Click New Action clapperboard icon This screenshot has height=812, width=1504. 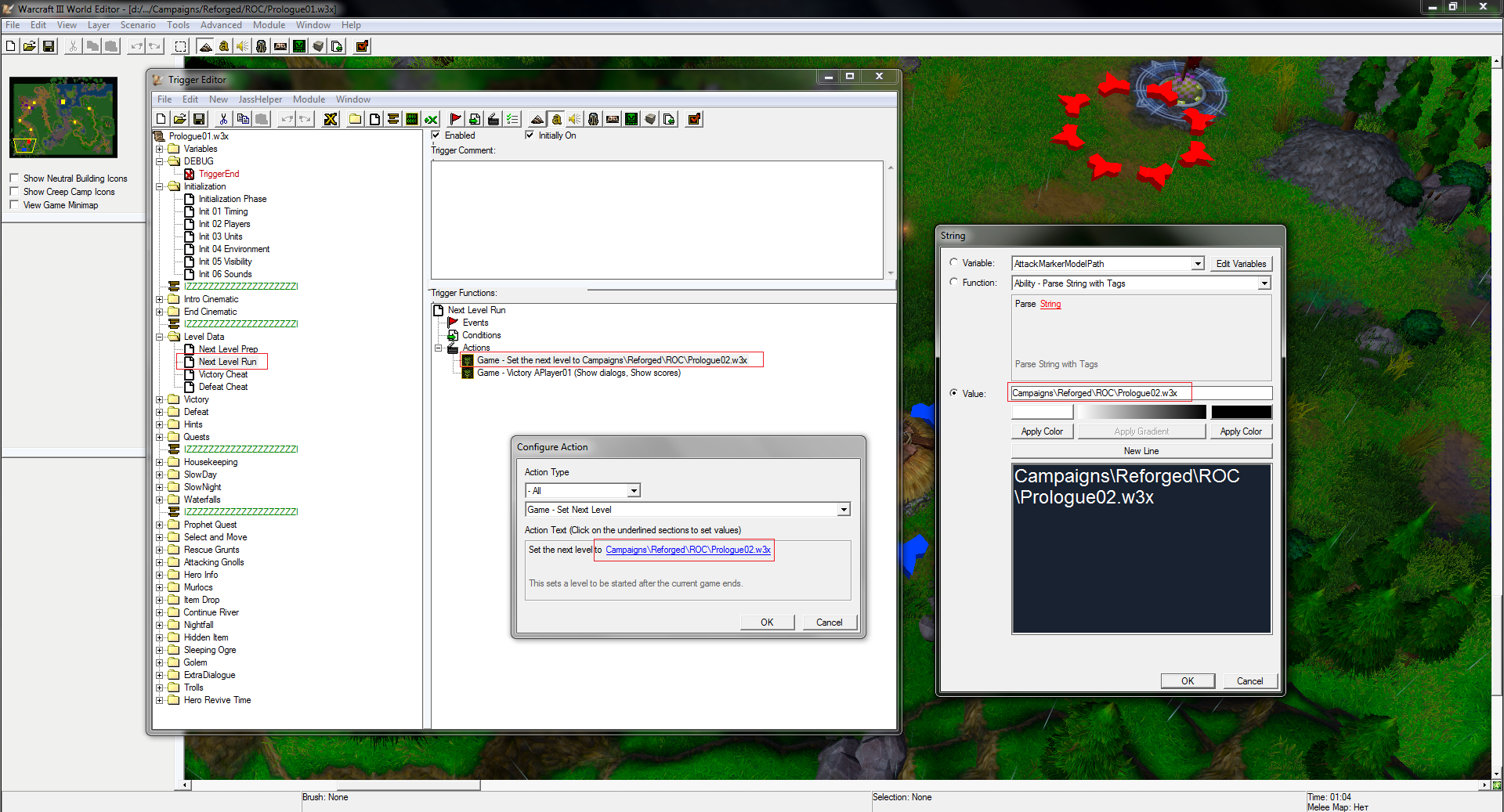click(x=493, y=119)
